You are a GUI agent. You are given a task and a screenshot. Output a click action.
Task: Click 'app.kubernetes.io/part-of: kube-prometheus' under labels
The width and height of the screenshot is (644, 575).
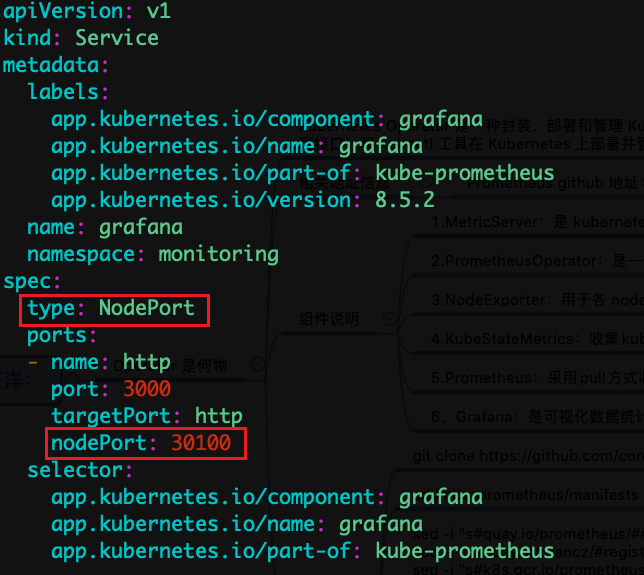(x=303, y=174)
